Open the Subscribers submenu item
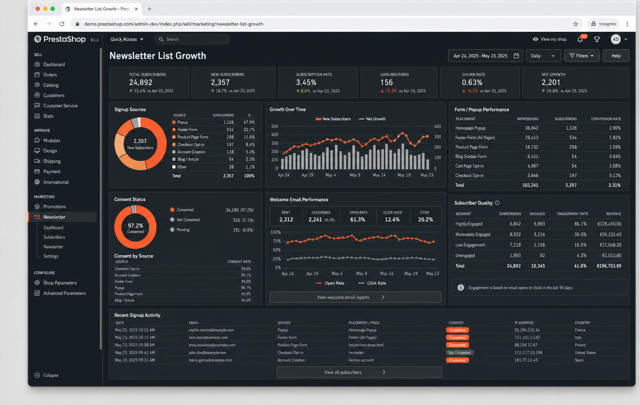Viewport: 640px width, 405px height. [54, 237]
